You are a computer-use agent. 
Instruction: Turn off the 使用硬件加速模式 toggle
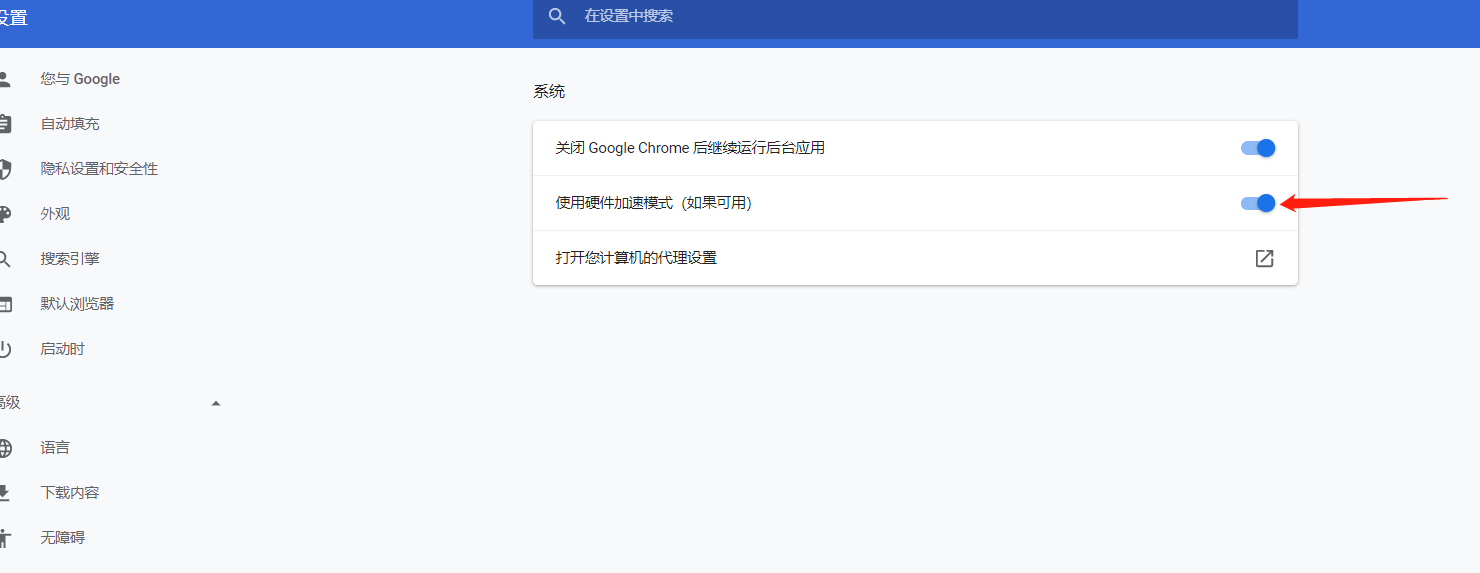tap(1258, 203)
